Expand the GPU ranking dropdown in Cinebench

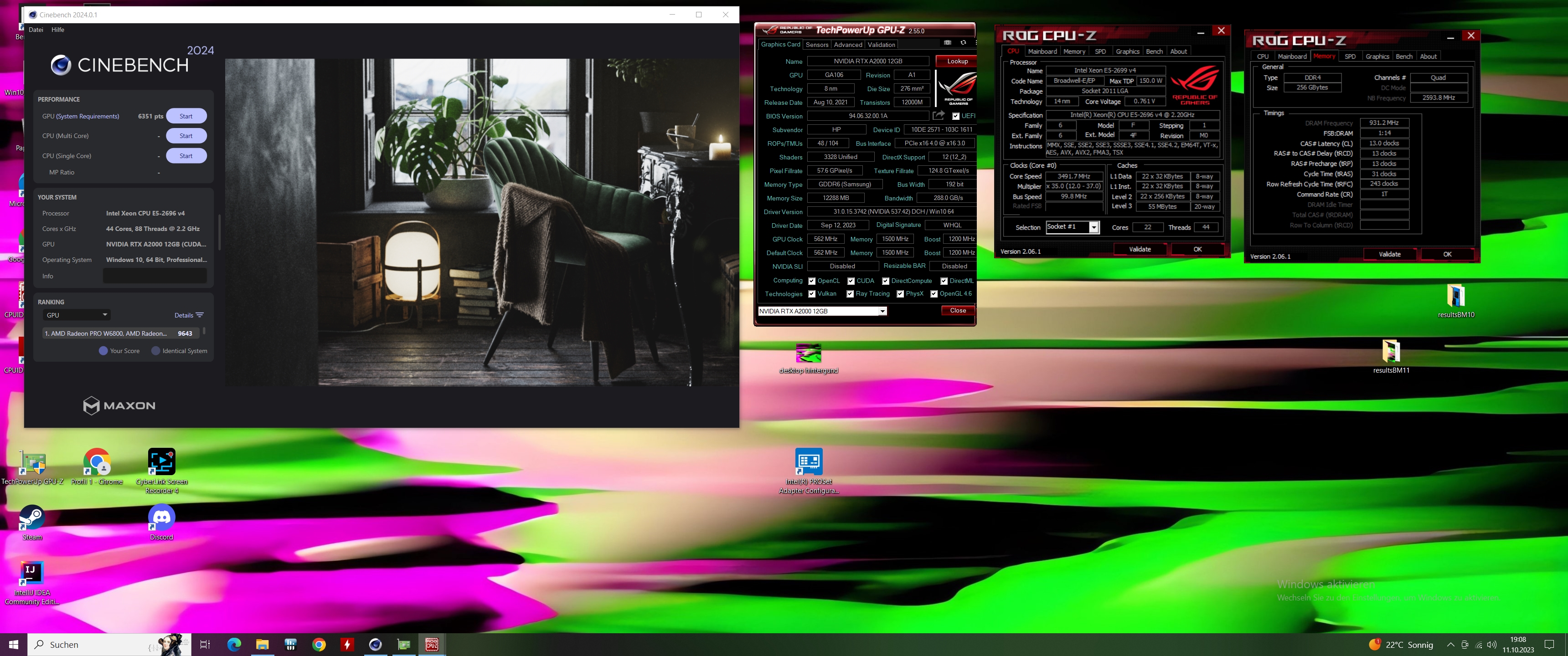[77, 315]
